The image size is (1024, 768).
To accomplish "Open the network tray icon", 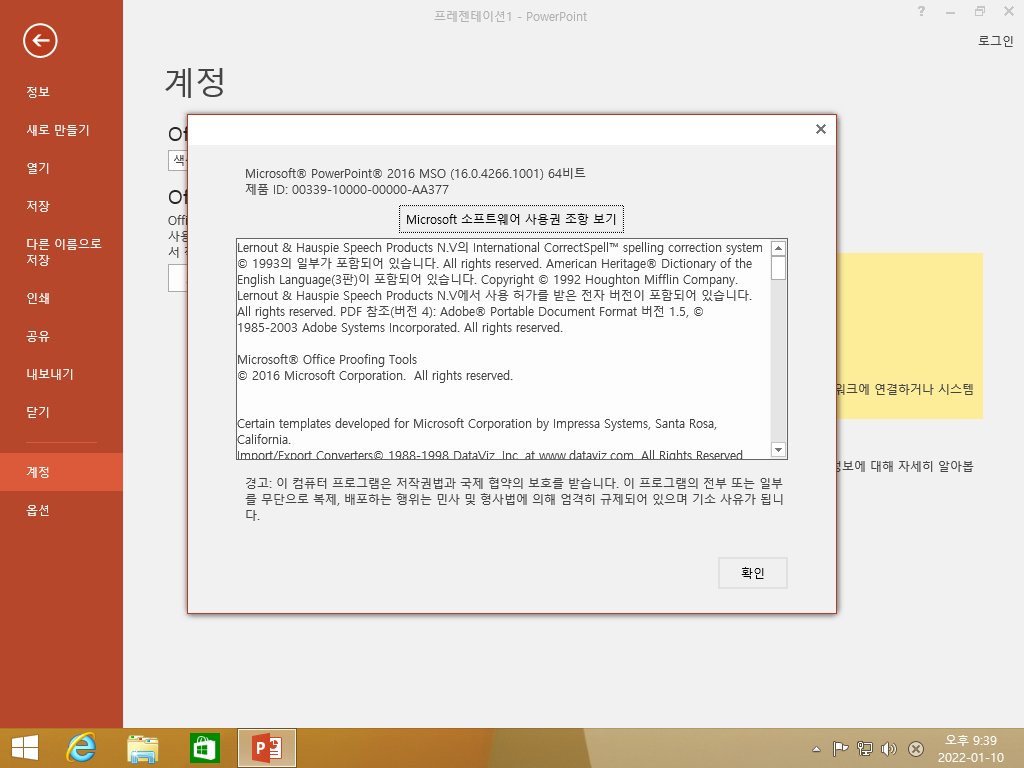I will point(865,749).
